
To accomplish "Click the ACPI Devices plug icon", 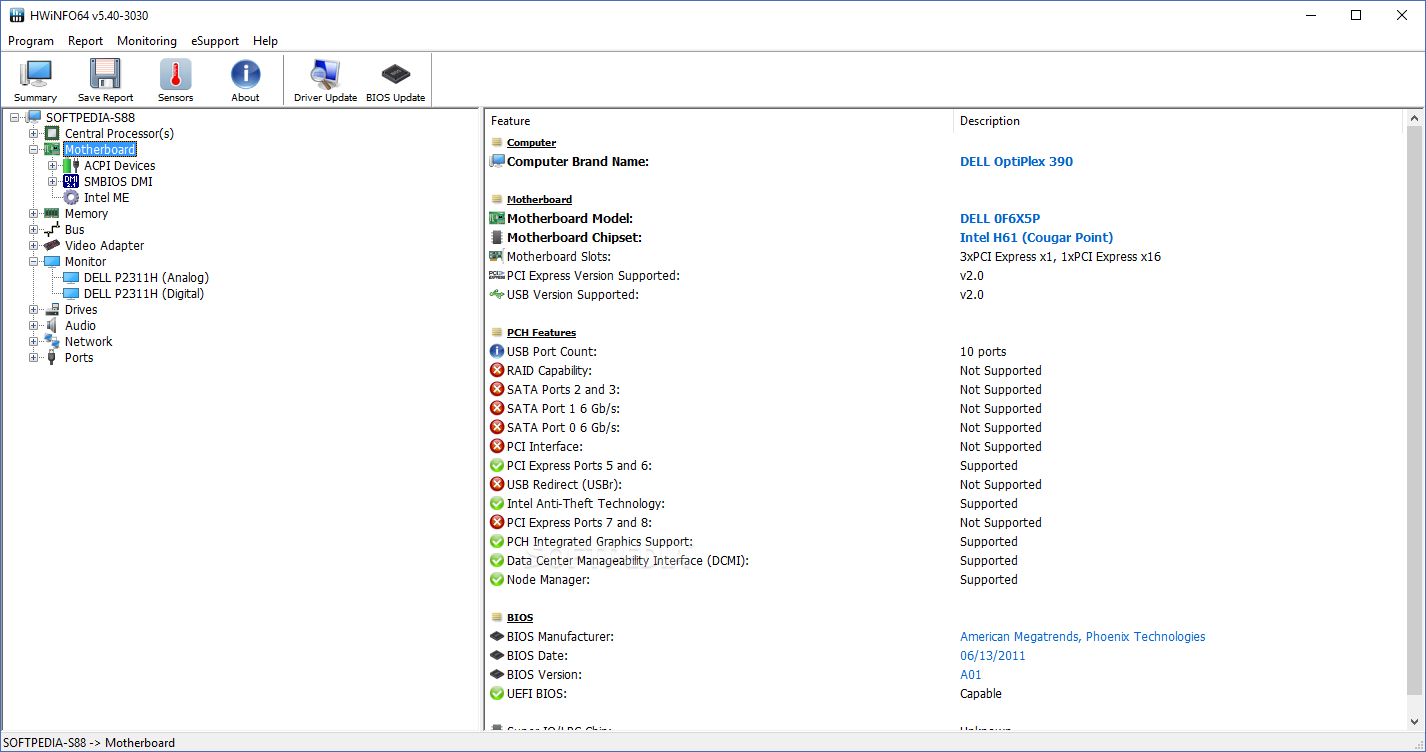I will click(71, 166).
